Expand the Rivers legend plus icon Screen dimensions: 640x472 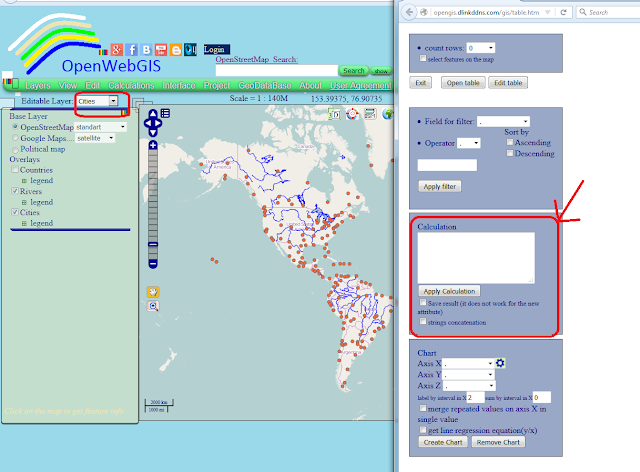pyautogui.click(x=24, y=202)
